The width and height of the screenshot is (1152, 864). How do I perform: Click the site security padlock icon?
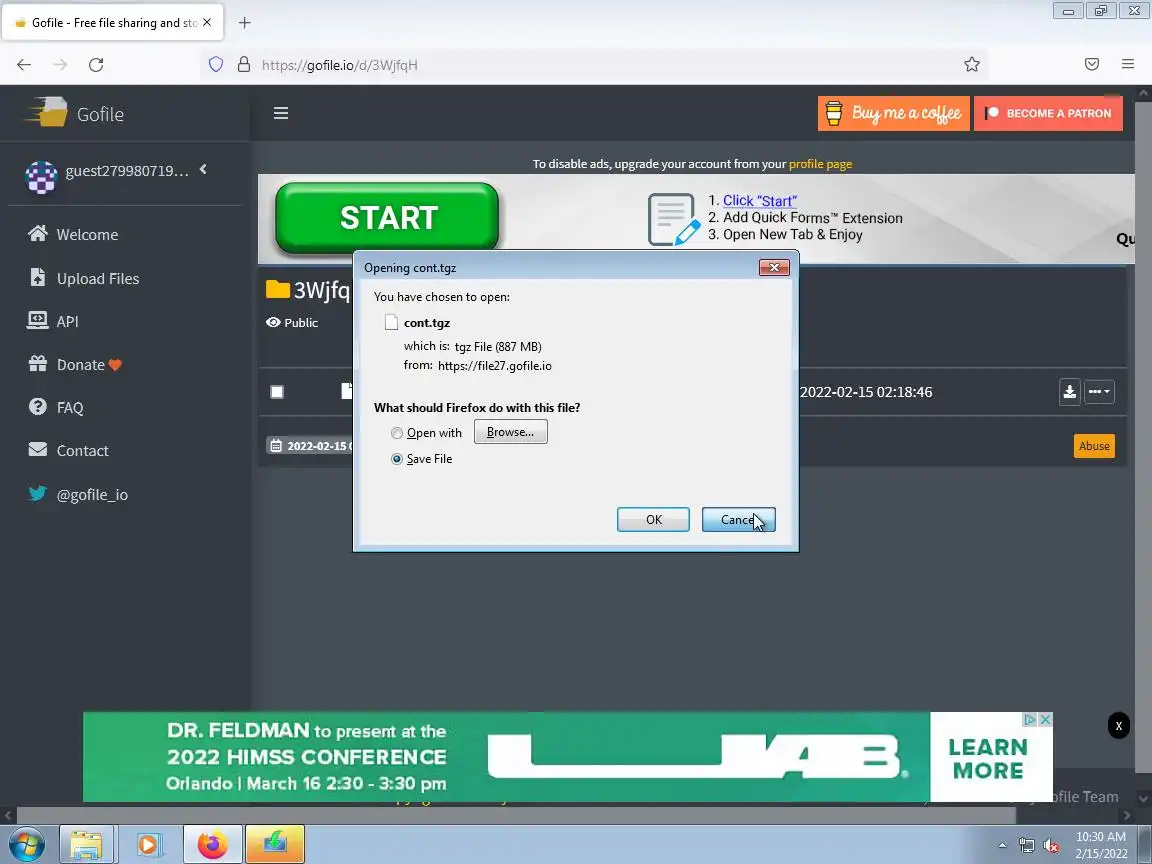tap(244, 65)
